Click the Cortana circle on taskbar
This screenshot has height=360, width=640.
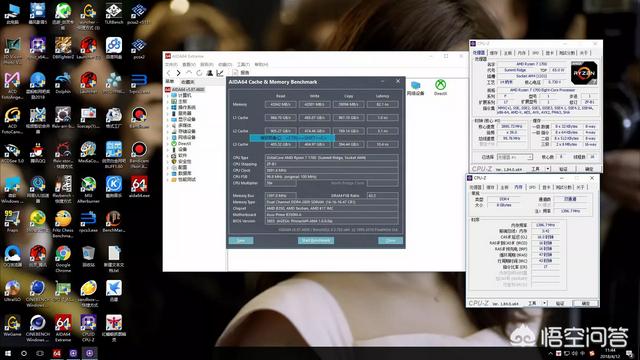pos(24,353)
